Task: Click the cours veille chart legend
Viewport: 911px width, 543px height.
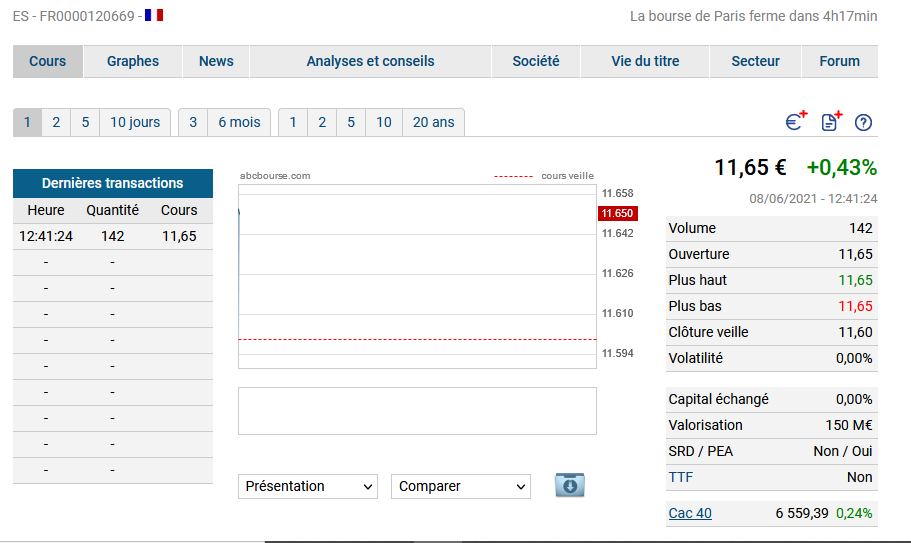Action: click(544, 176)
